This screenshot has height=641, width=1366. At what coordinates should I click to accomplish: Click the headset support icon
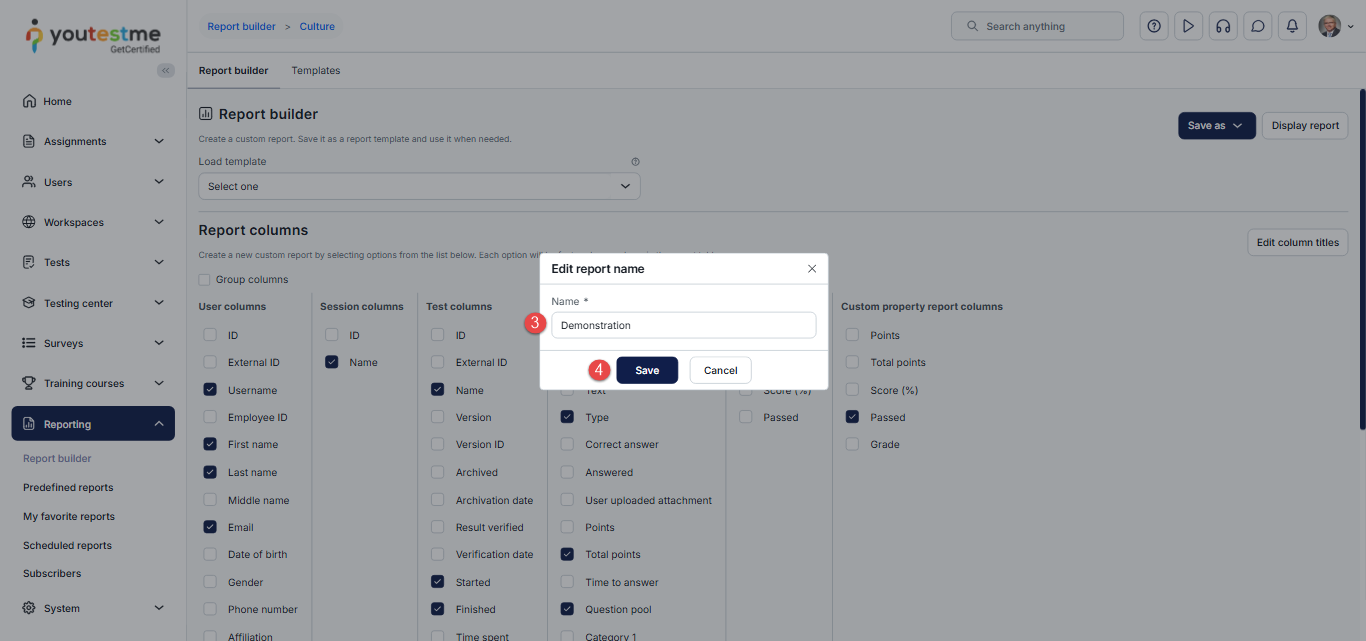click(1222, 26)
